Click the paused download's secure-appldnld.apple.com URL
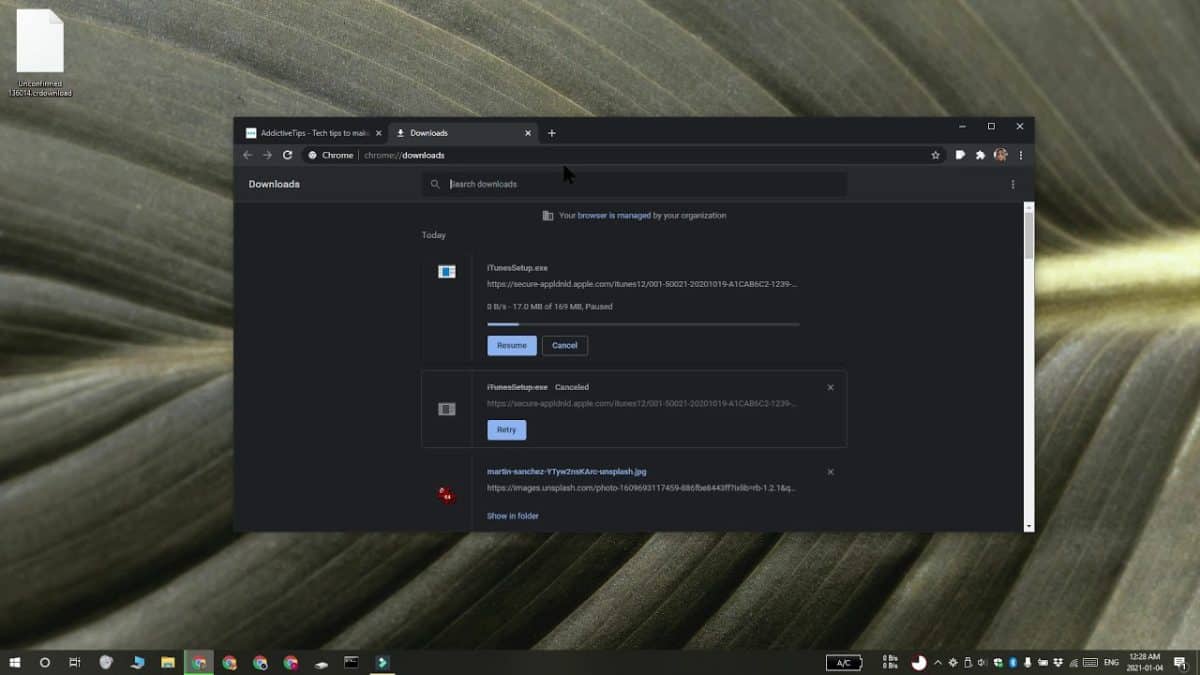Image resolution: width=1200 pixels, height=675 pixels. click(x=642, y=284)
